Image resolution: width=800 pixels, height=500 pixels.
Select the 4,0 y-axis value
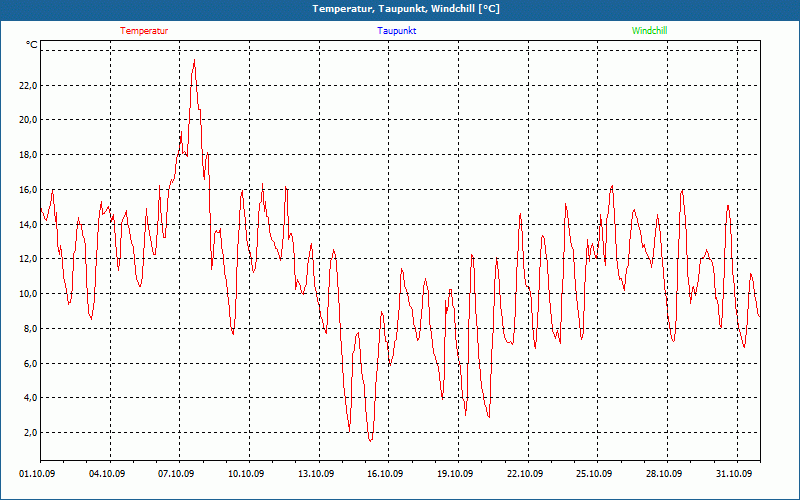click(30, 397)
